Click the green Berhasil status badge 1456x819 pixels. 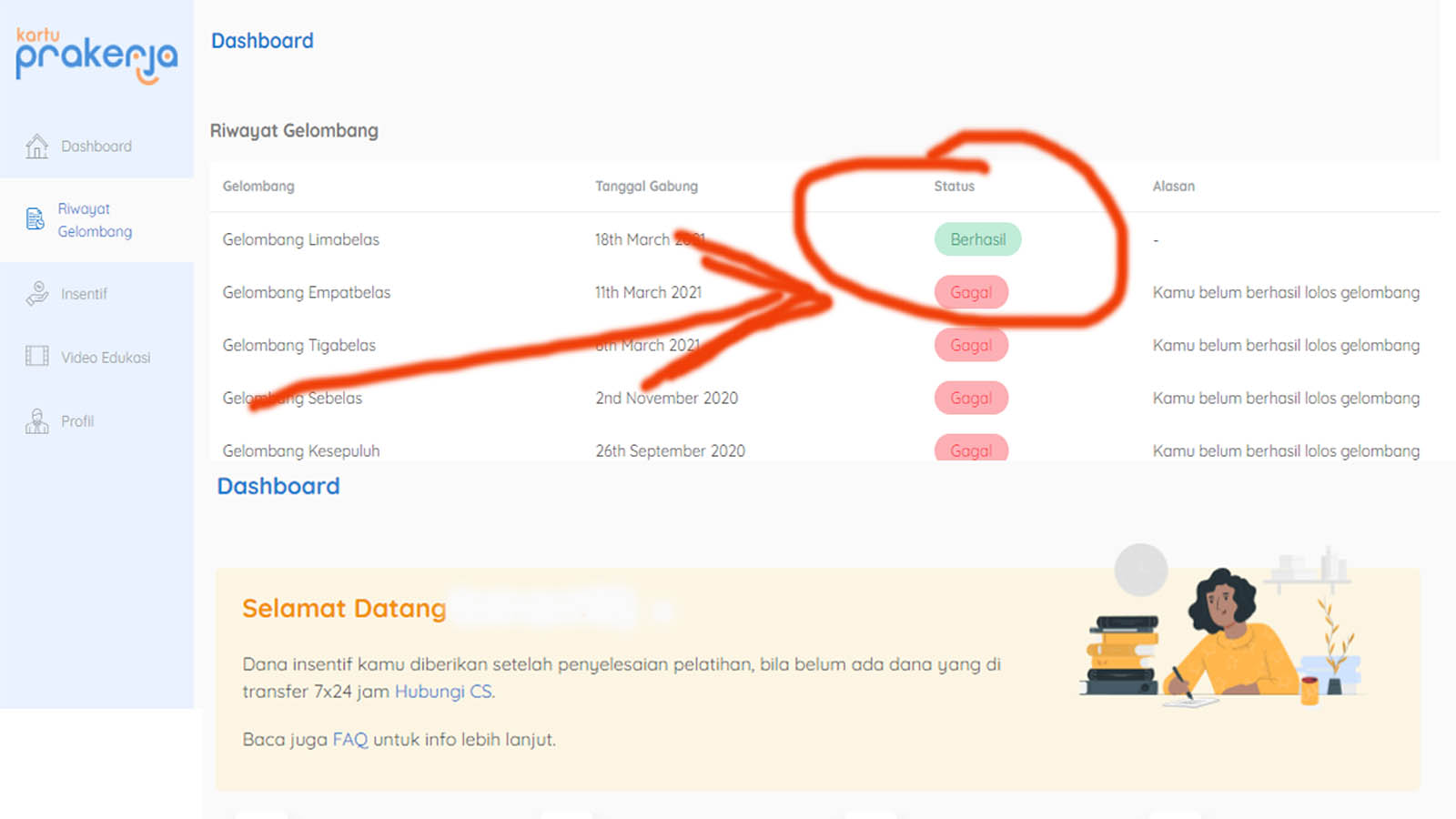977,239
